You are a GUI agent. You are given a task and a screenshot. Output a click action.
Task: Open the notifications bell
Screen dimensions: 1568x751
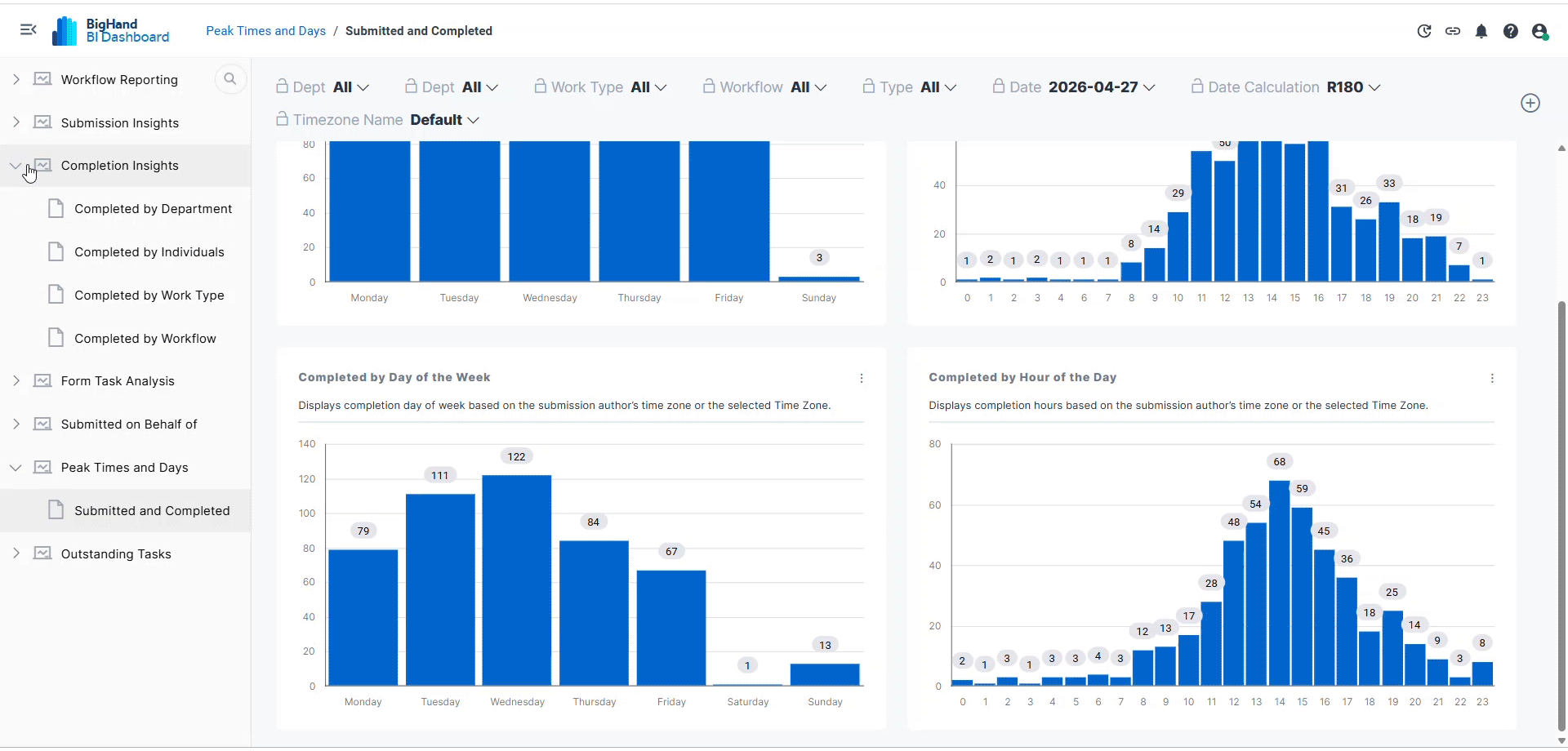pos(1481,31)
